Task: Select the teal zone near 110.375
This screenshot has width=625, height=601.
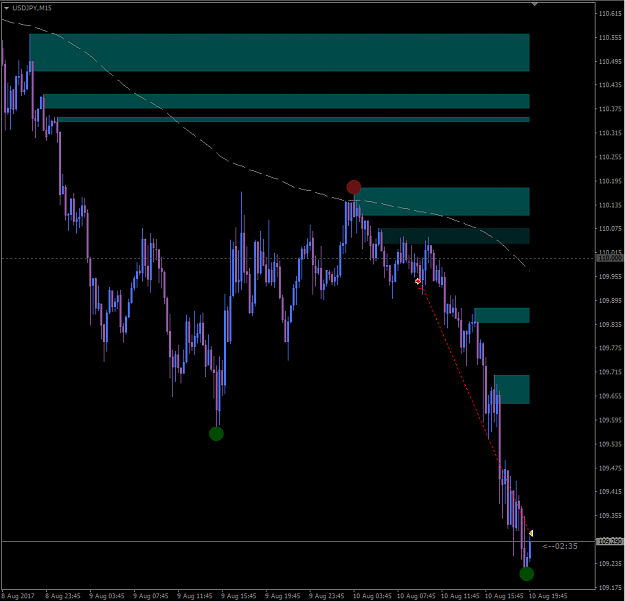Action: 286,101
